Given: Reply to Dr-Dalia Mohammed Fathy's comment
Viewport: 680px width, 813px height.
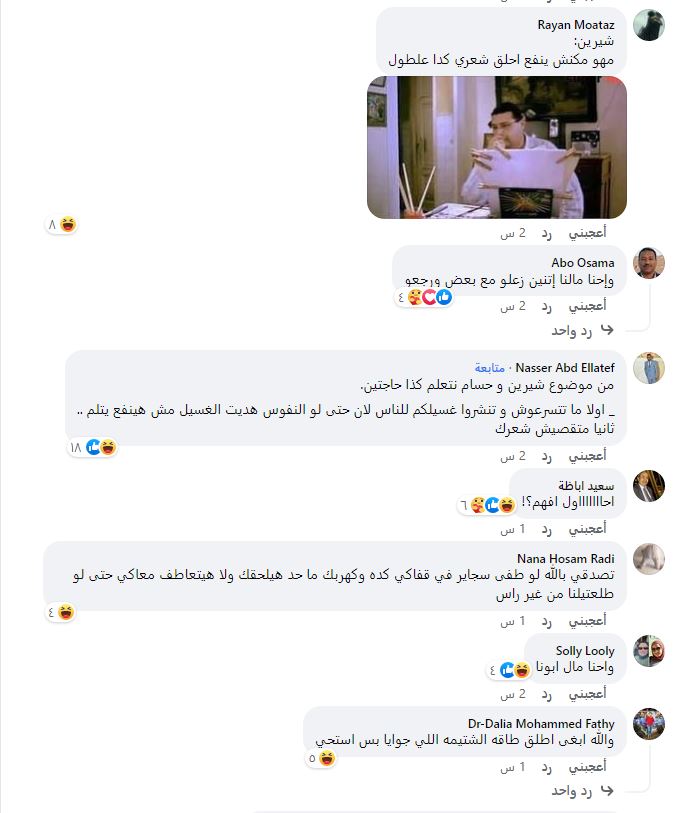Looking at the screenshot, I should coord(546,767).
